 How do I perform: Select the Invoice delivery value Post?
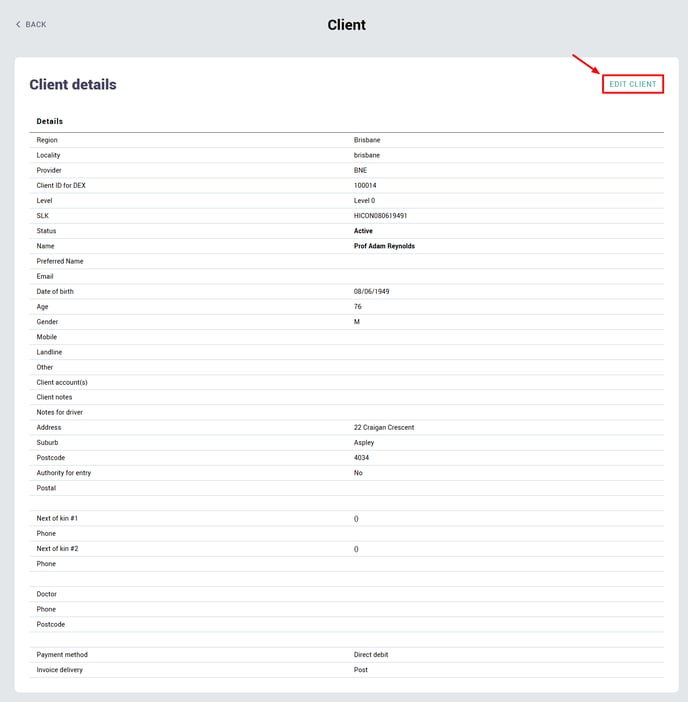coord(360,670)
